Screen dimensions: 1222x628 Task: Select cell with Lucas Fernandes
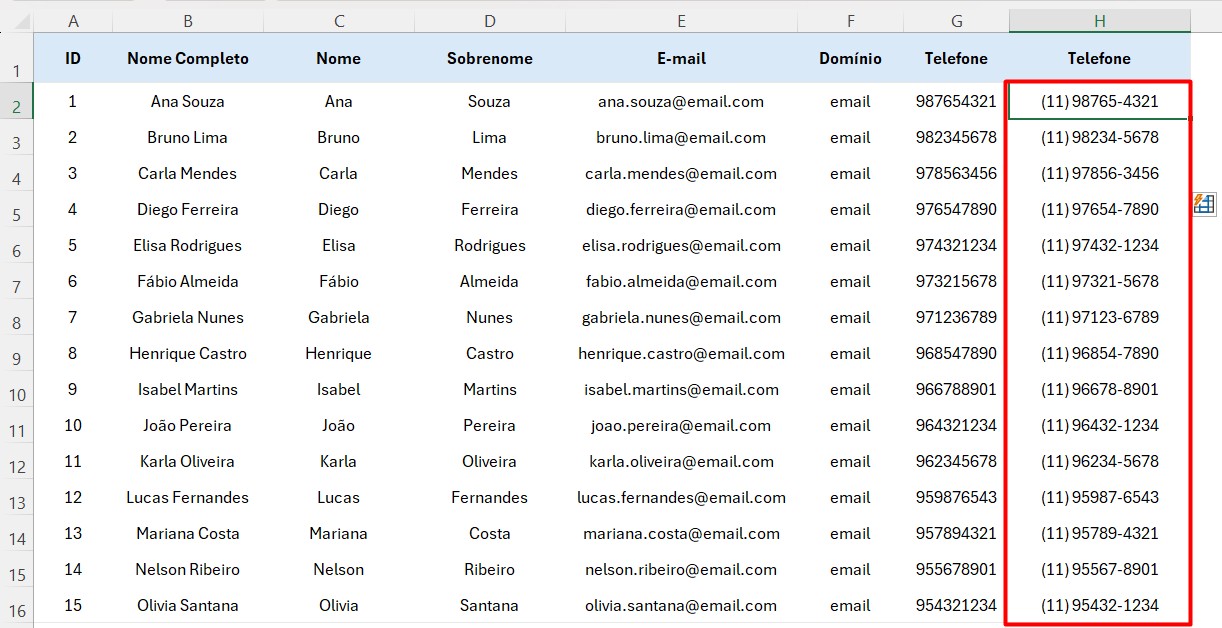pos(188,497)
